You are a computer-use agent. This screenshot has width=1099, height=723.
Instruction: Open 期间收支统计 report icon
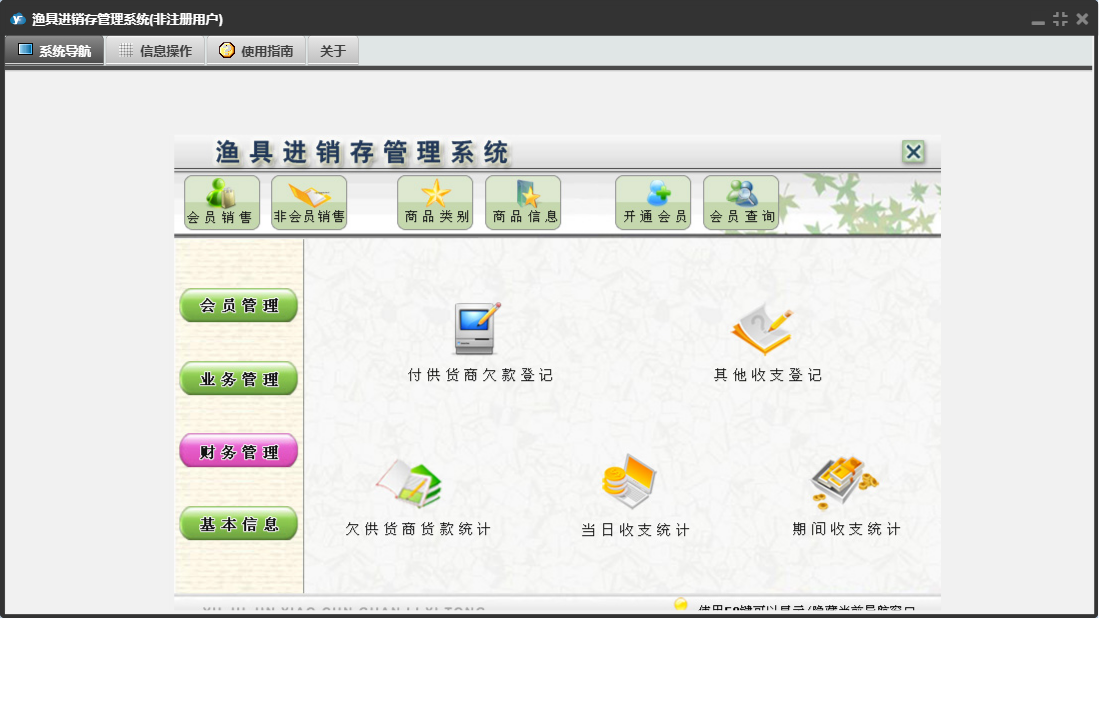click(844, 481)
